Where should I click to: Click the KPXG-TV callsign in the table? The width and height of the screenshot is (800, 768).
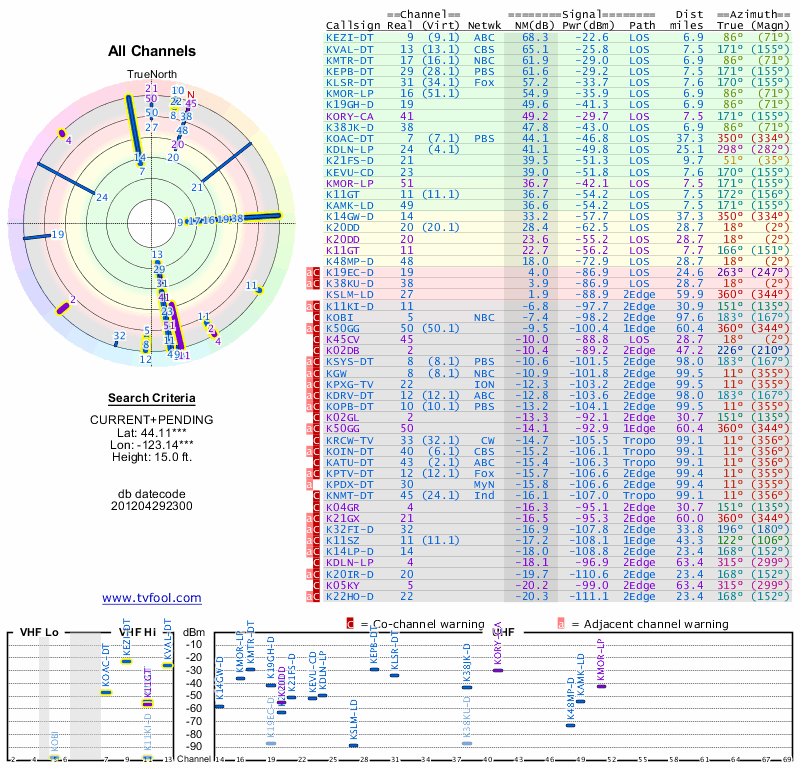[349, 384]
